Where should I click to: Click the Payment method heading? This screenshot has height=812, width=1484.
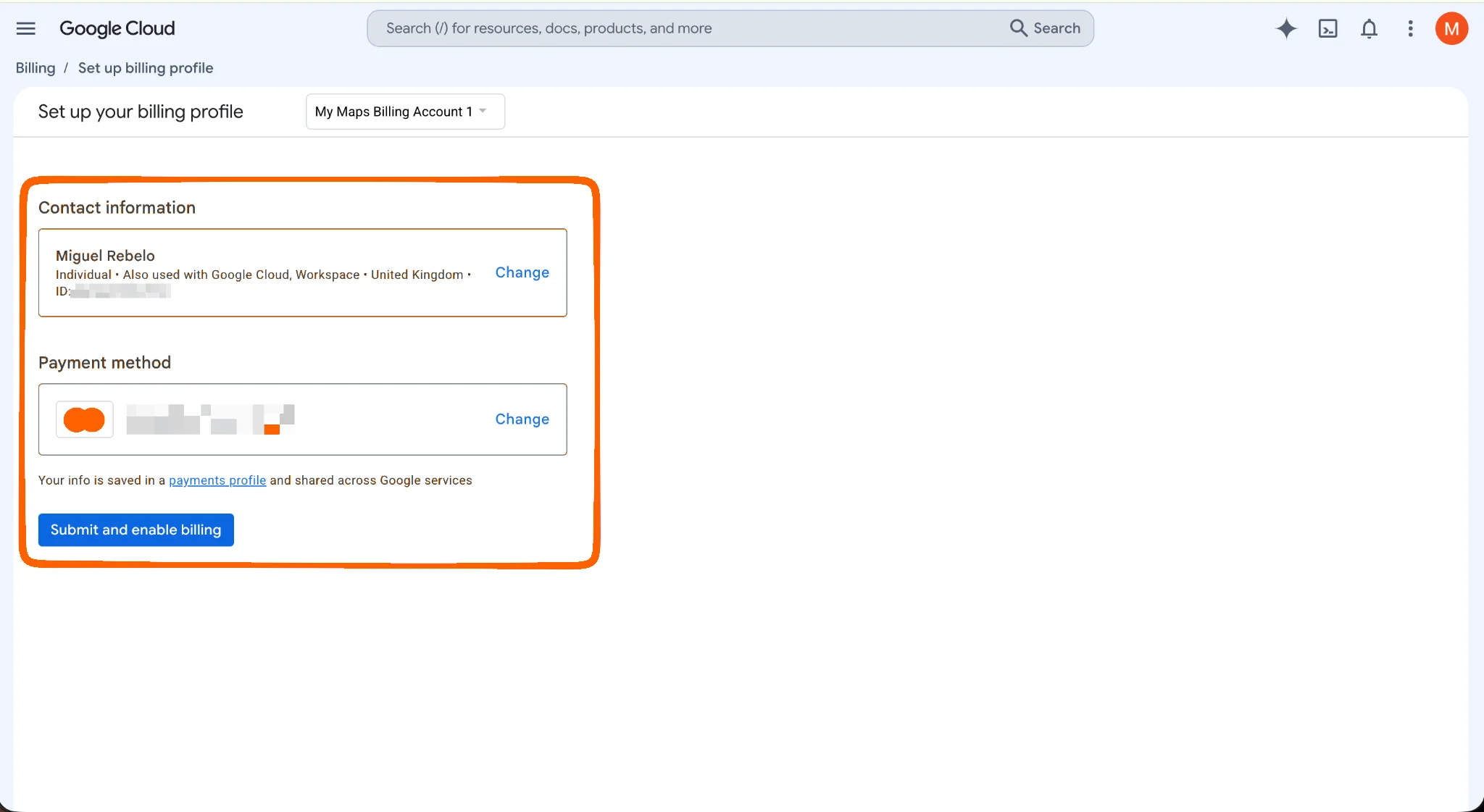pyautogui.click(x=104, y=363)
